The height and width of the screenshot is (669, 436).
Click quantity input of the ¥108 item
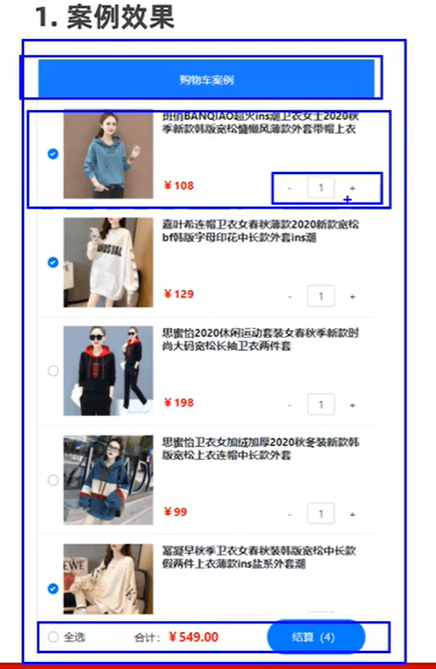(x=321, y=188)
